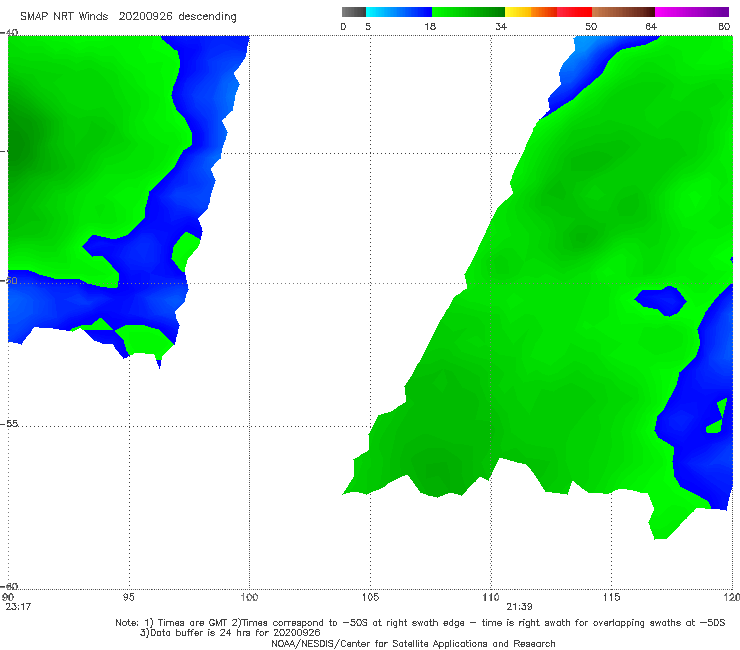Click the longitude label '115'
740x650 pixels.
click(612, 597)
